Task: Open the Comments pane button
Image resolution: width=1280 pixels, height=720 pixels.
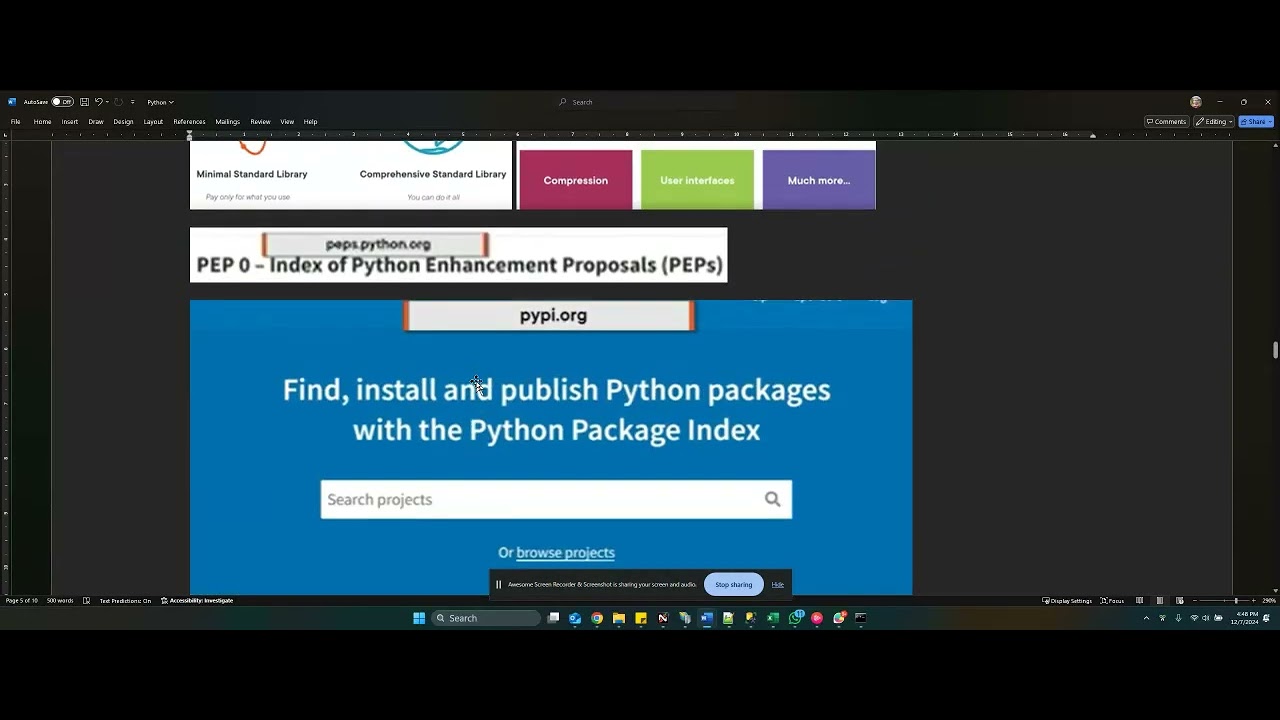Action: pyautogui.click(x=1166, y=122)
